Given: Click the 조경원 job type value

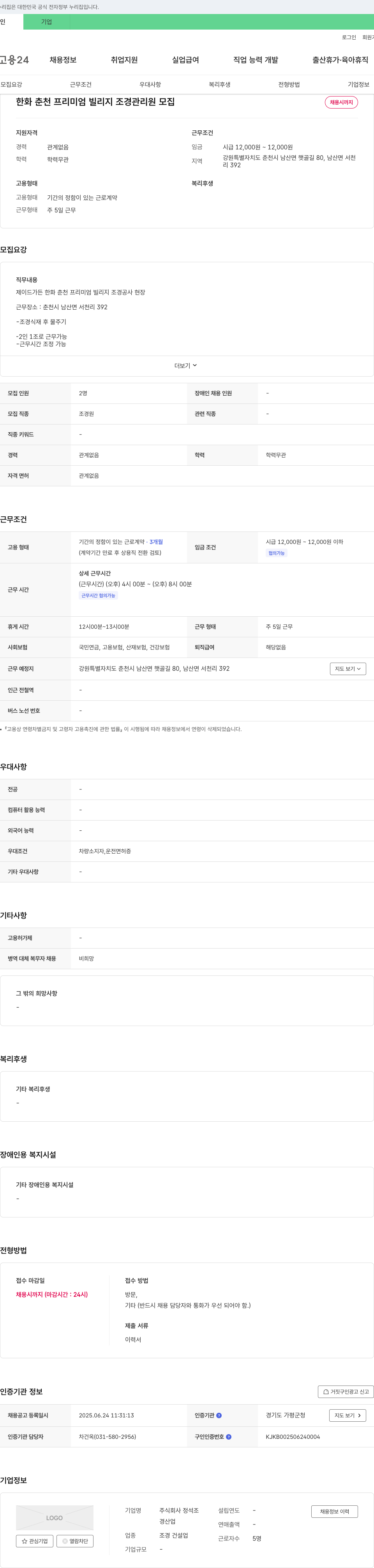Looking at the screenshot, I should 86,414.
